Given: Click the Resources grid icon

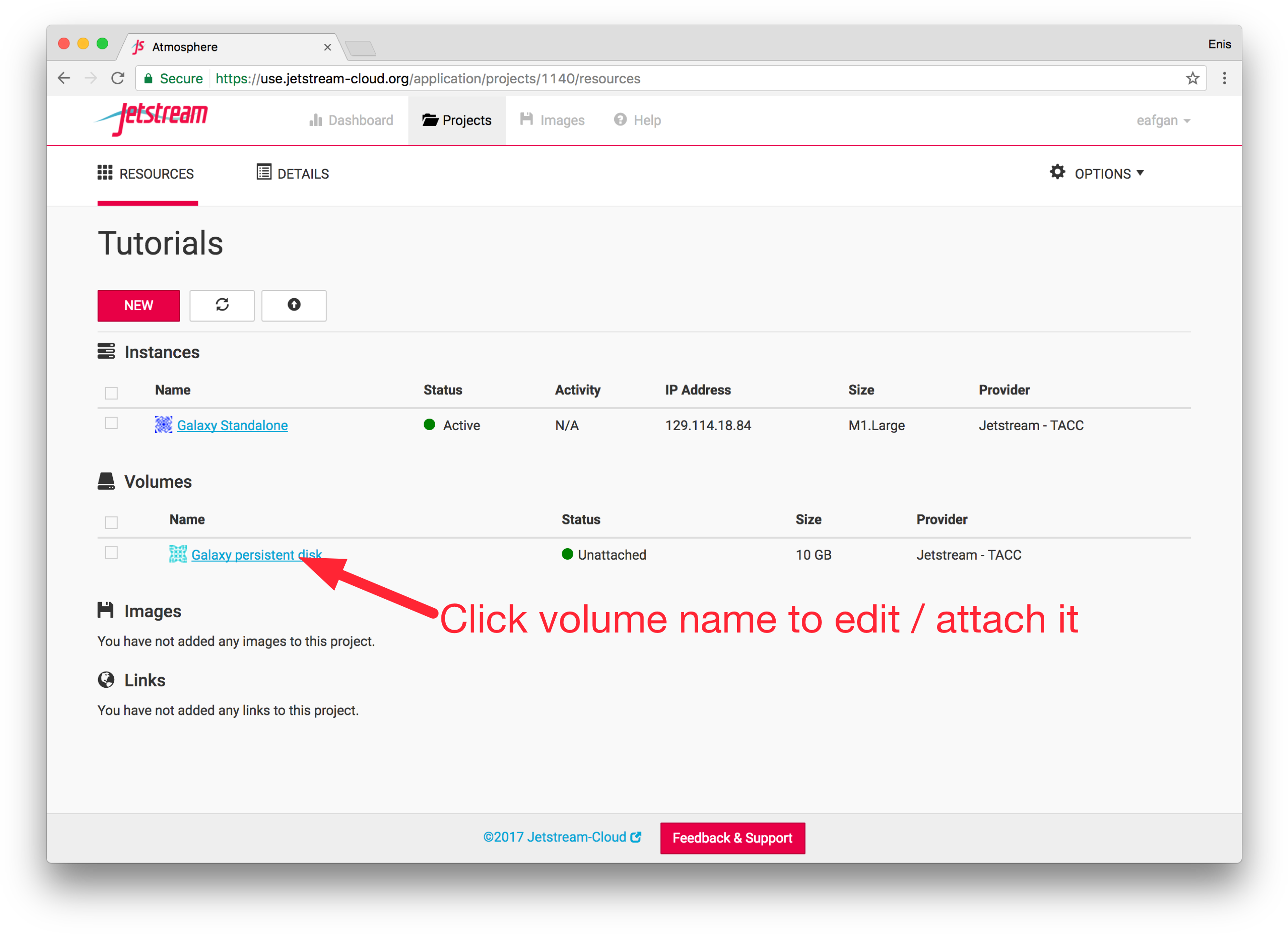Looking at the screenshot, I should [105, 173].
